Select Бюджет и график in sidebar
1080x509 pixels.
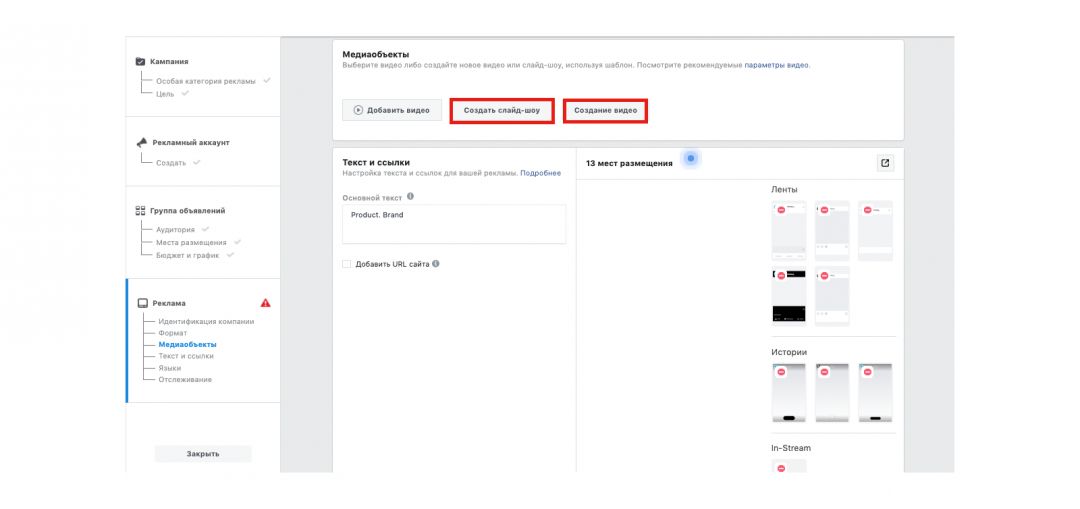pyautogui.click(x=187, y=255)
